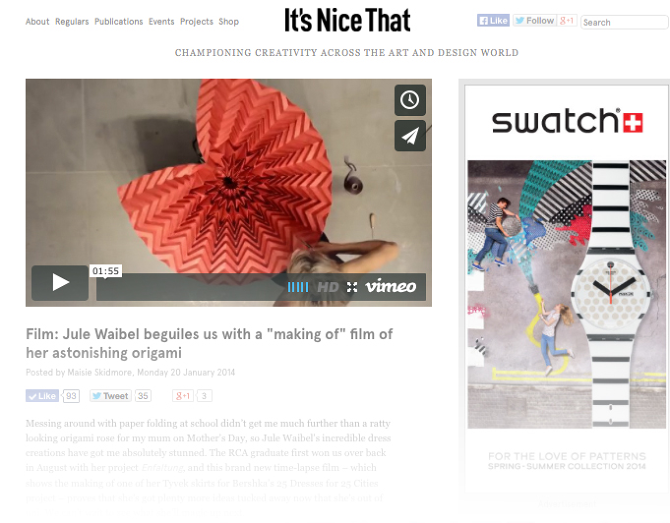
Task: Open the Regulars menu item
Action: click(72, 22)
